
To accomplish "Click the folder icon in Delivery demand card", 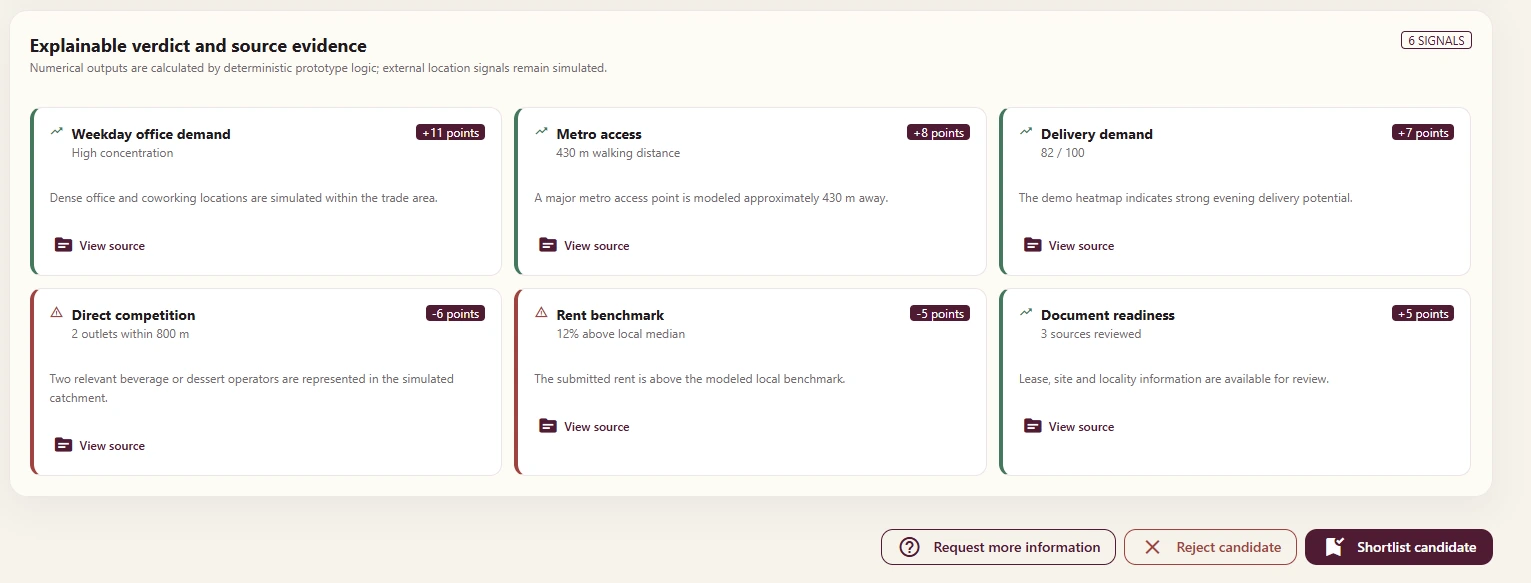I will pyautogui.click(x=1033, y=245).
